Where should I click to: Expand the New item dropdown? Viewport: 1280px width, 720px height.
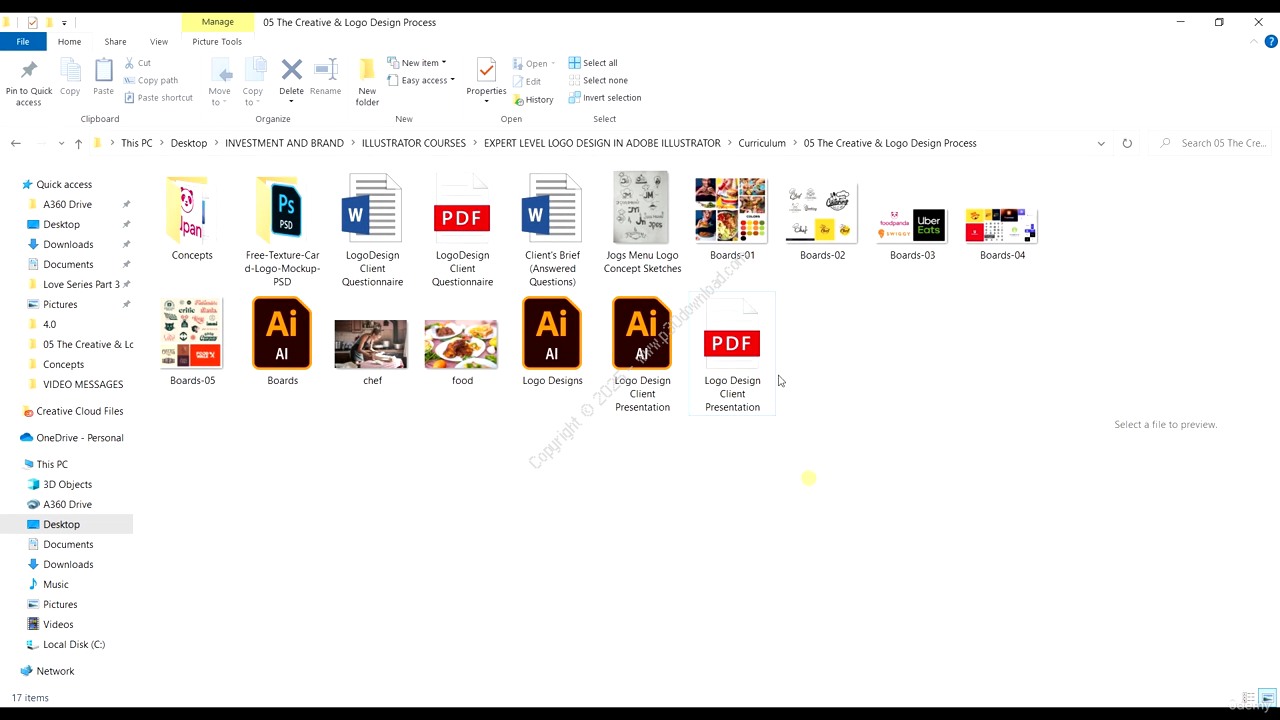click(x=418, y=63)
